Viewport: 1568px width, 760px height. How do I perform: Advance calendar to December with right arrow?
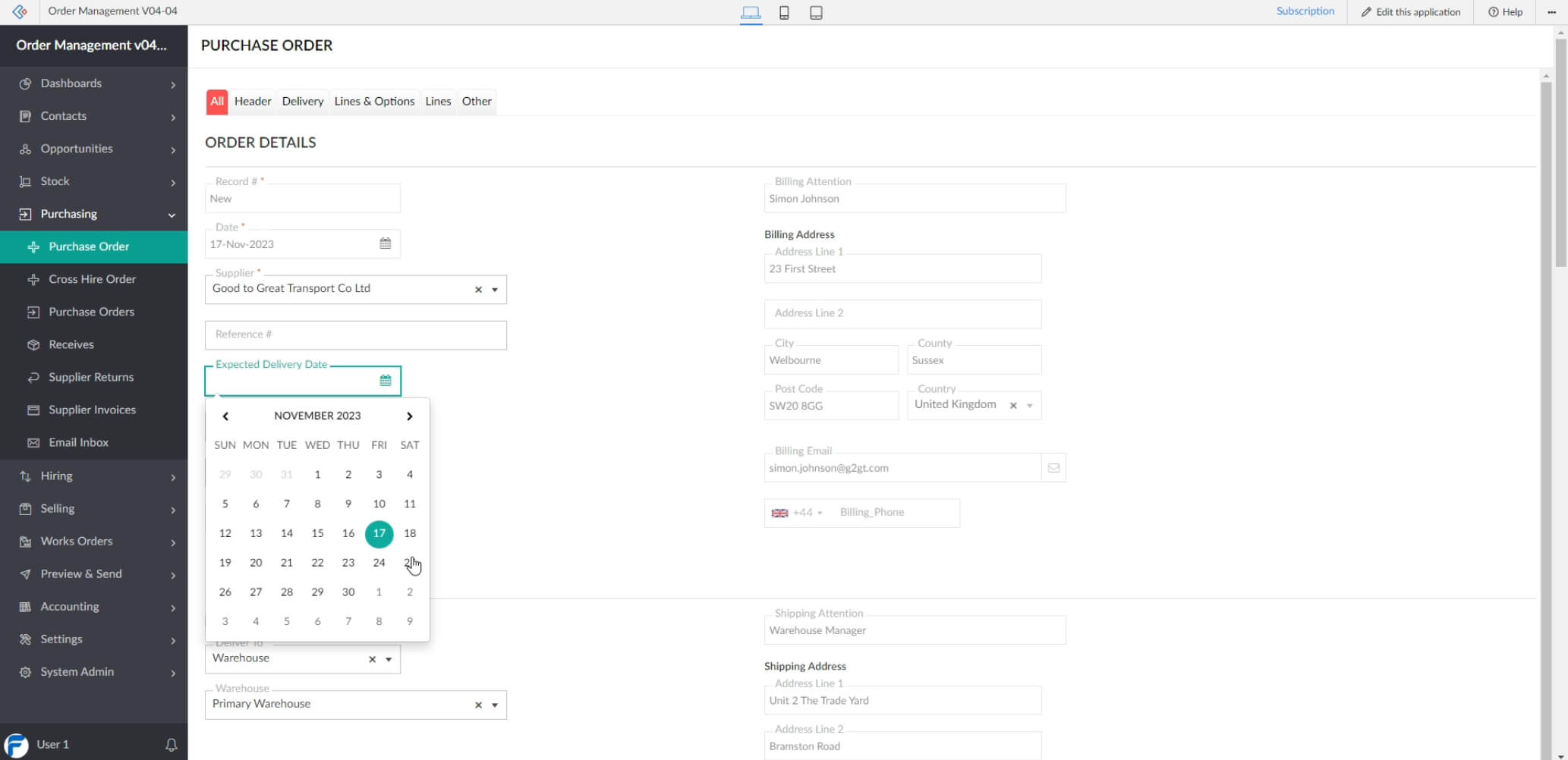[409, 416]
